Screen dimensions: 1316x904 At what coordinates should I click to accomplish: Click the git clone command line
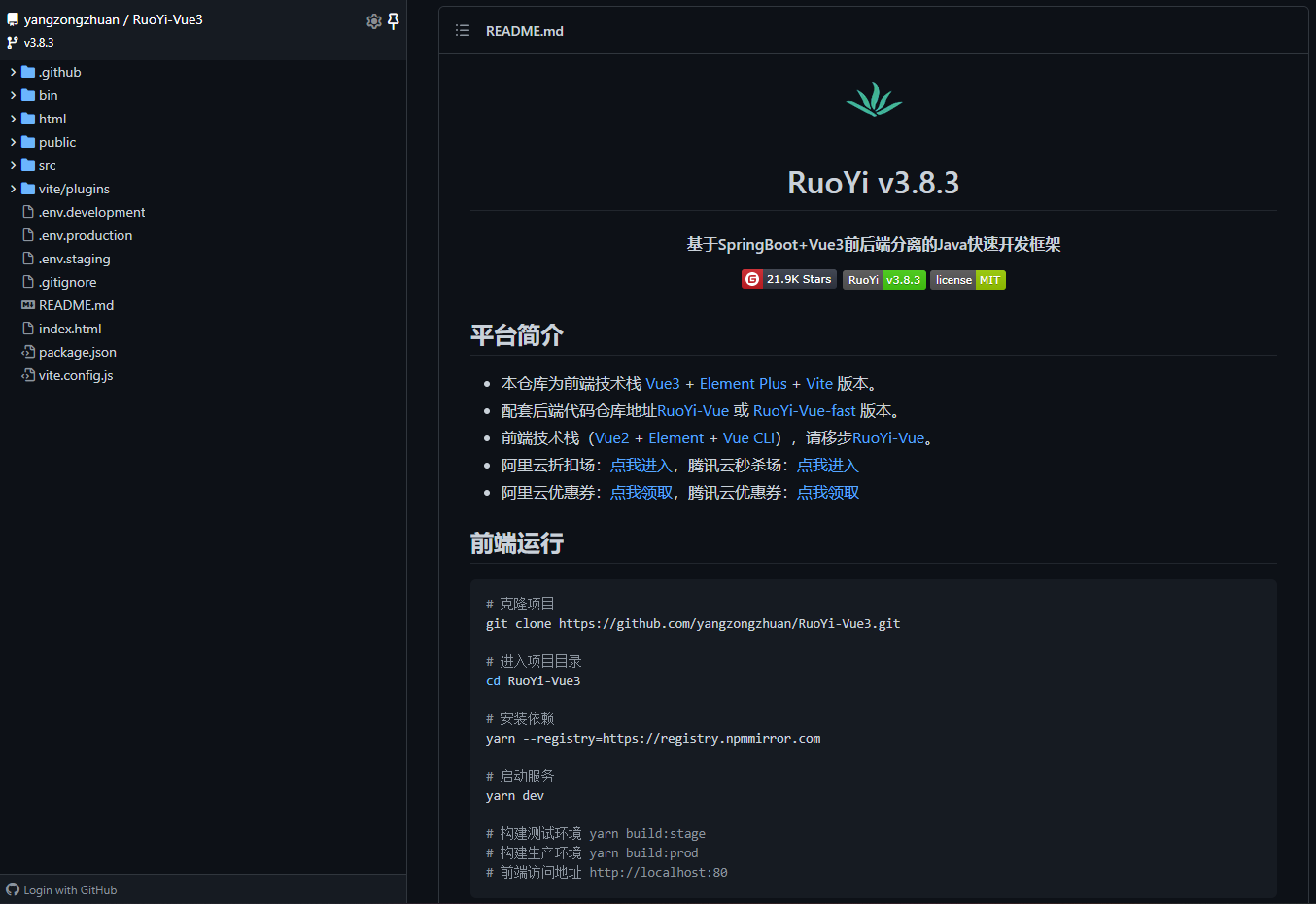693,624
